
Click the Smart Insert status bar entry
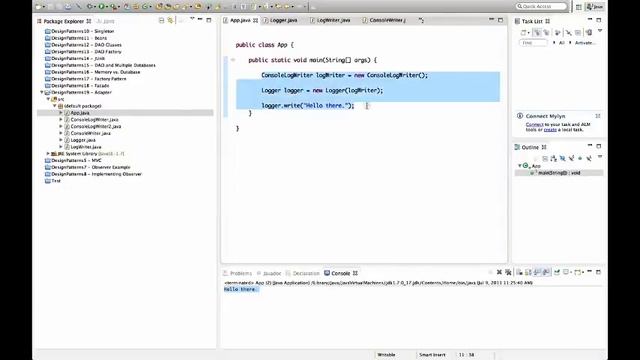(432, 355)
